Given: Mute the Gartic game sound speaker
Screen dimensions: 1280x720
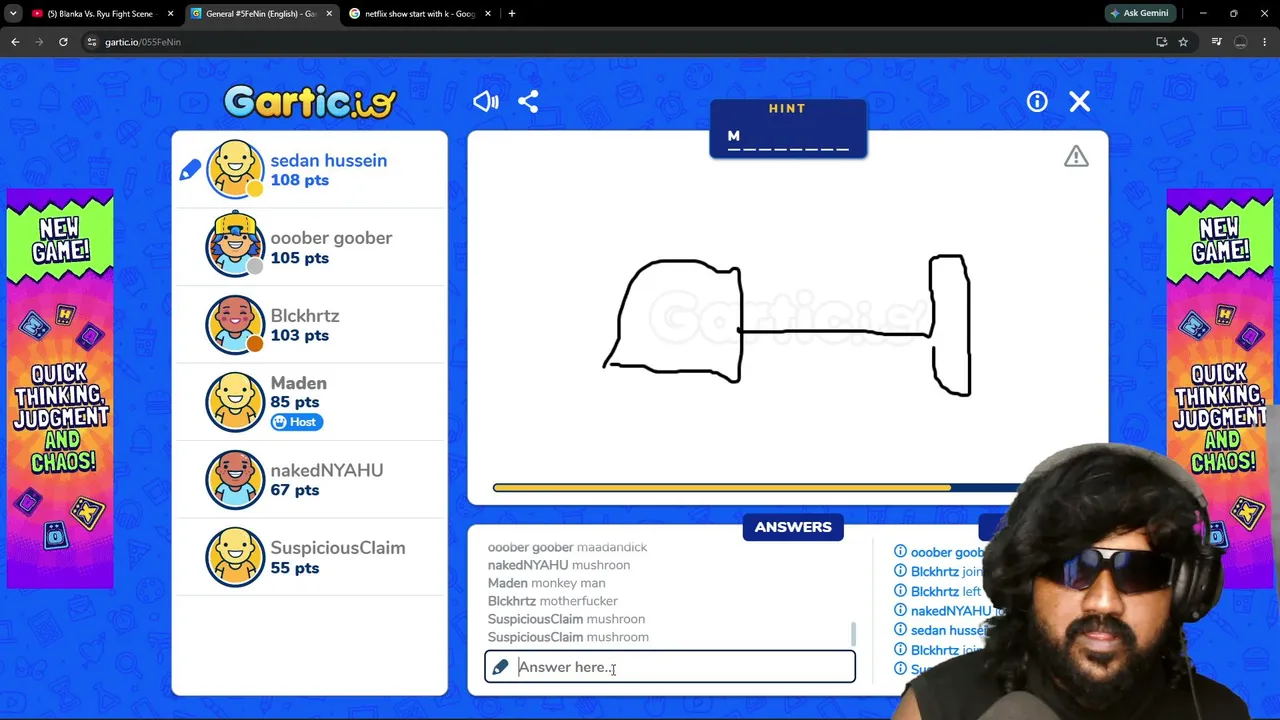Looking at the screenshot, I should click(486, 101).
